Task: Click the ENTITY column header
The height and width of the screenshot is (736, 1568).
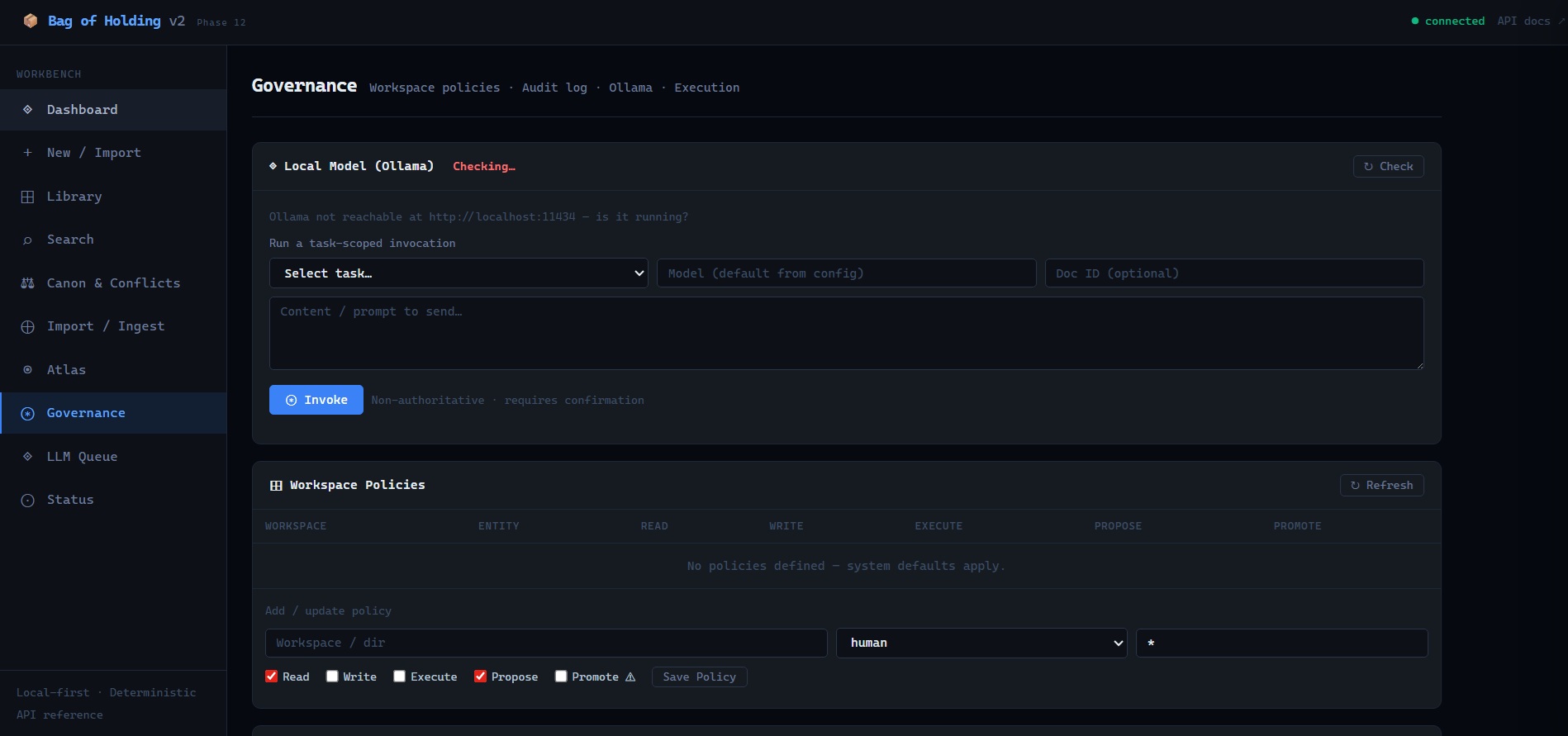Action: point(499,526)
